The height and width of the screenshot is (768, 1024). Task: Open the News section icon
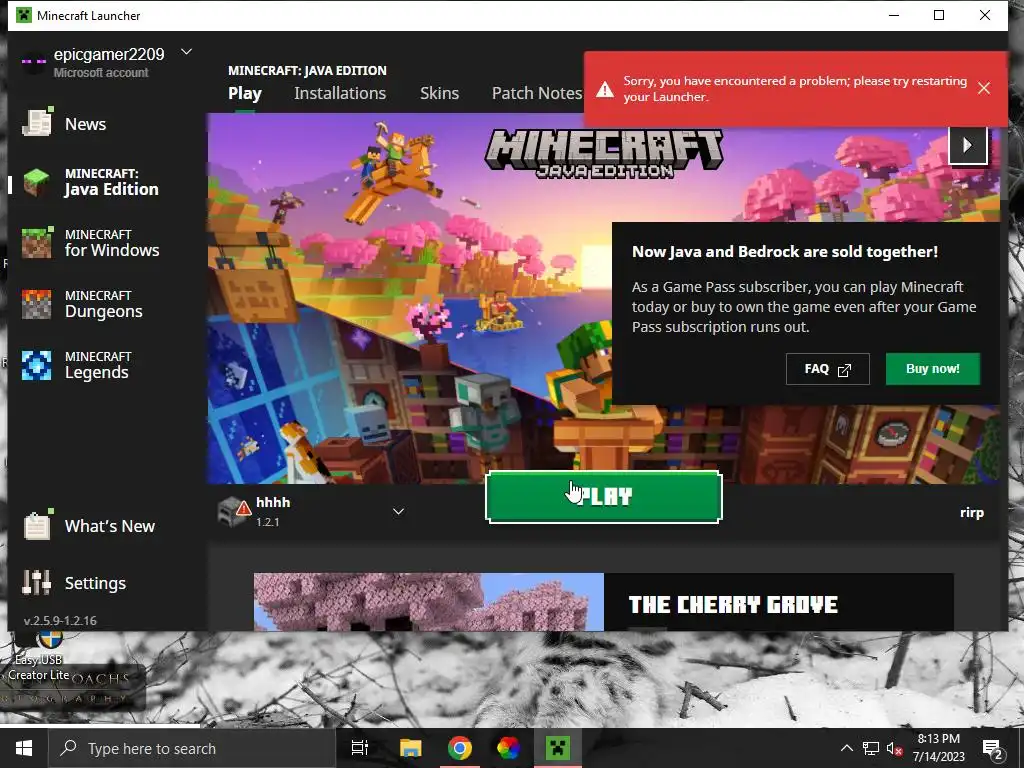tap(37, 123)
